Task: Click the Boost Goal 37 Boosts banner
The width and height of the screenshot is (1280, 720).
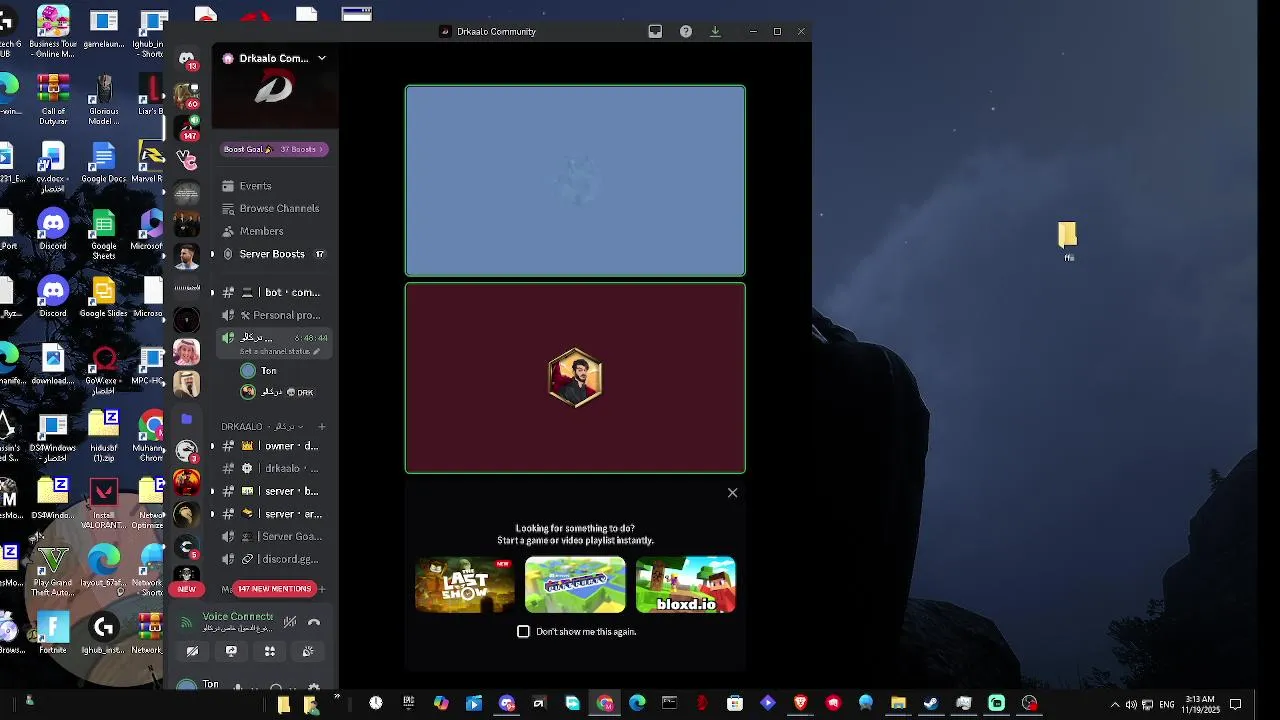Action: [274, 149]
